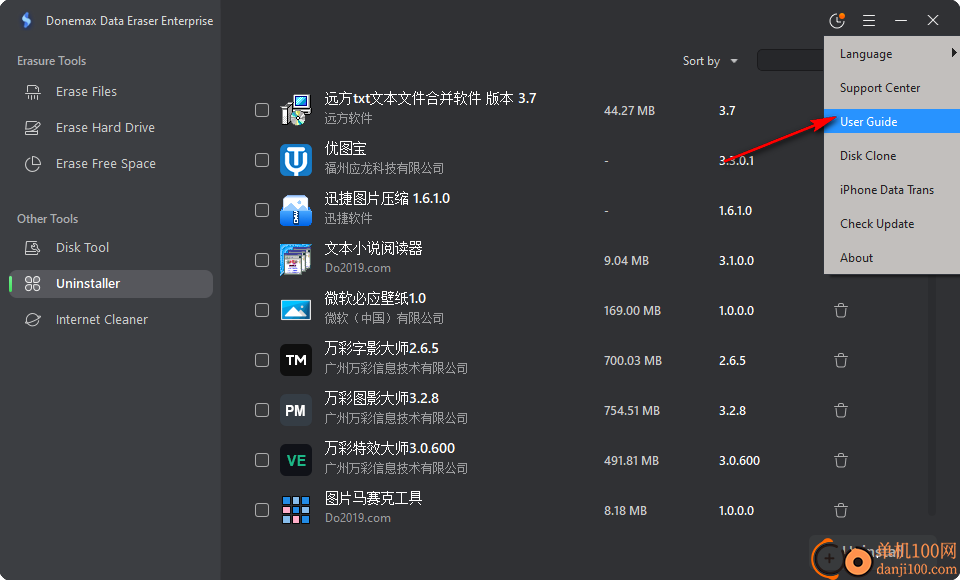Tick the 优图宝 checkbox
This screenshot has width=960, height=580.
click(x=262, y=160)
